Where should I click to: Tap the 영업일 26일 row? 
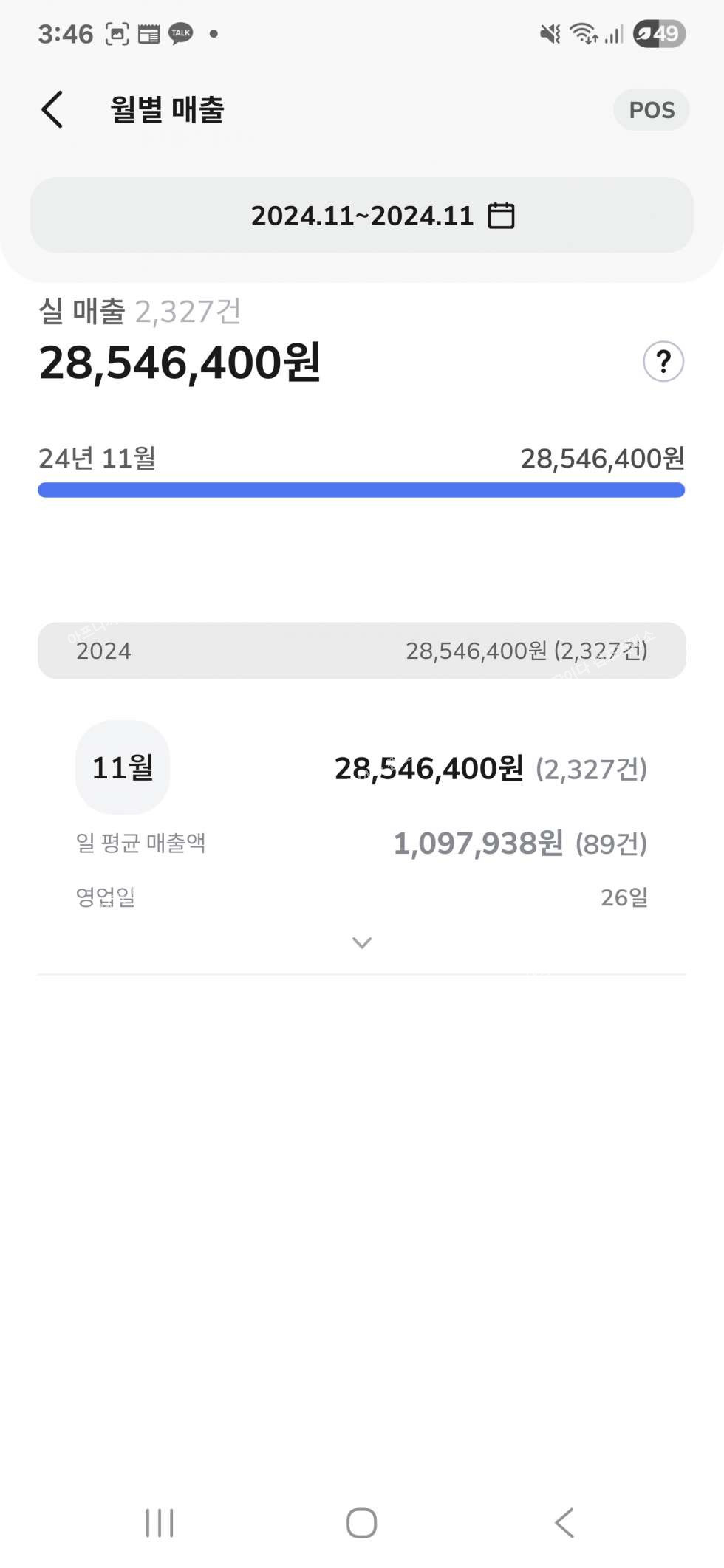click(x=362, y=897)
